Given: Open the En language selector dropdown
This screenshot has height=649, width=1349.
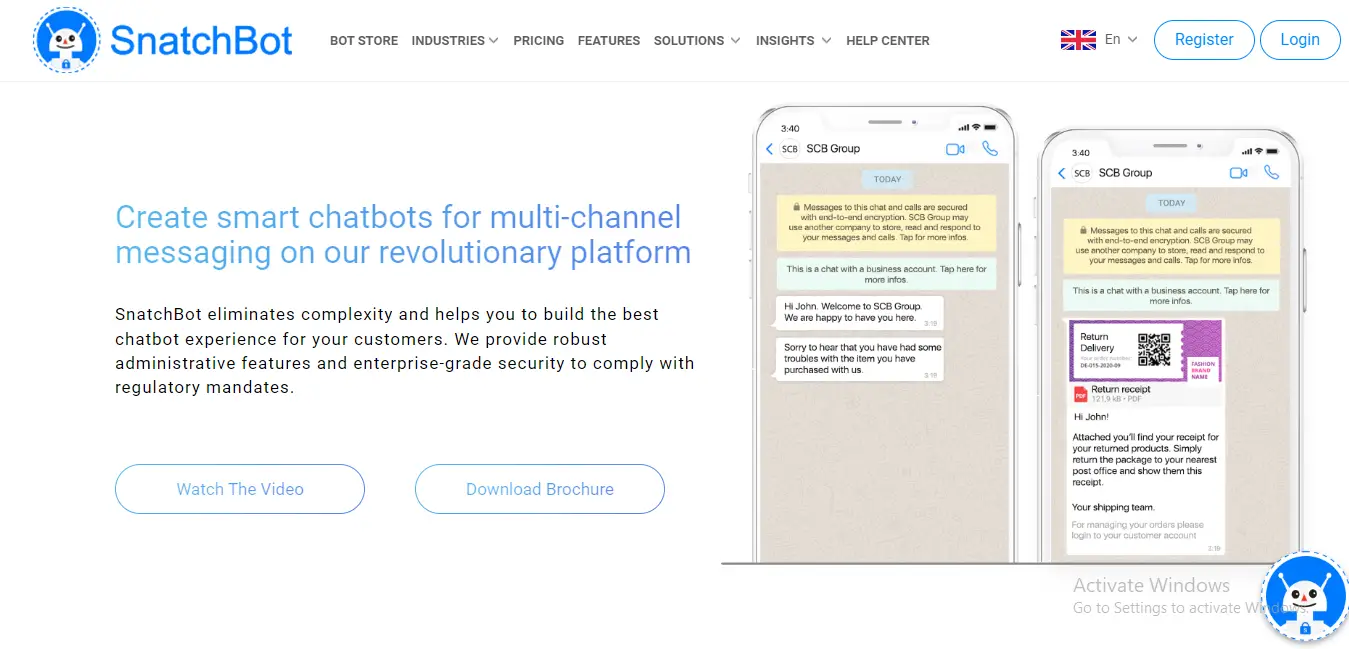Looking at the screenshot, I should click(1121, 40).
